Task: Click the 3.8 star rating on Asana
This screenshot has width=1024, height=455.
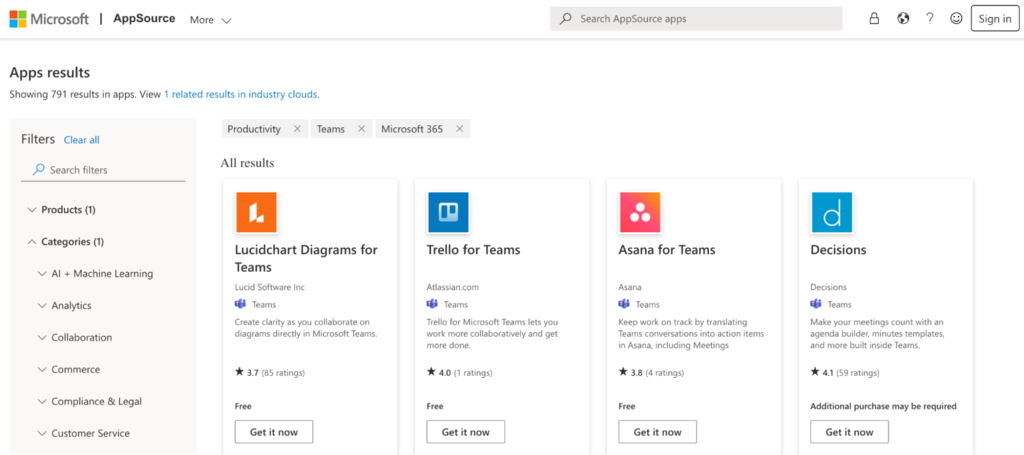Action: pos(631,372)
